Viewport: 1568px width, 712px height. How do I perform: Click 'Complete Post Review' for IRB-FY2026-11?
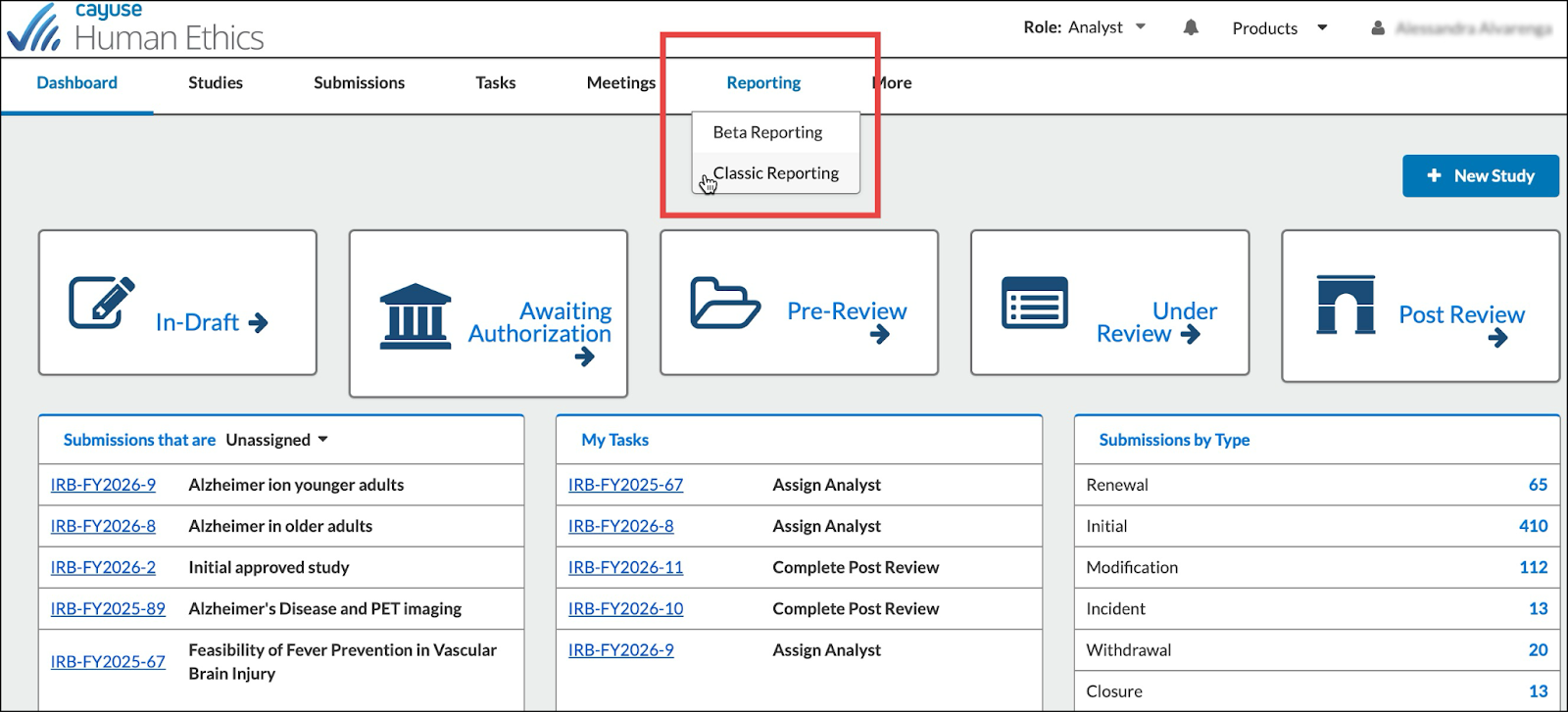[856, 567]
